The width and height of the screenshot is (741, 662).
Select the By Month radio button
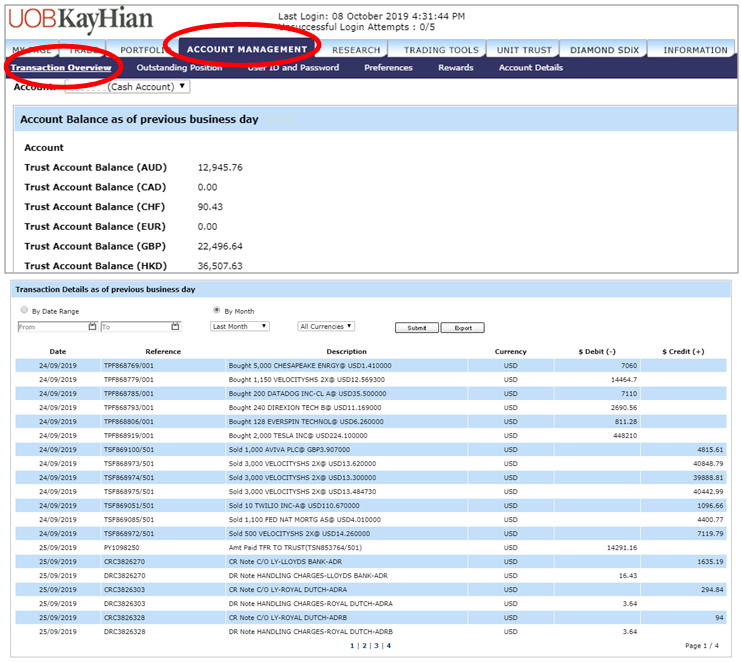tap(216, 310)
